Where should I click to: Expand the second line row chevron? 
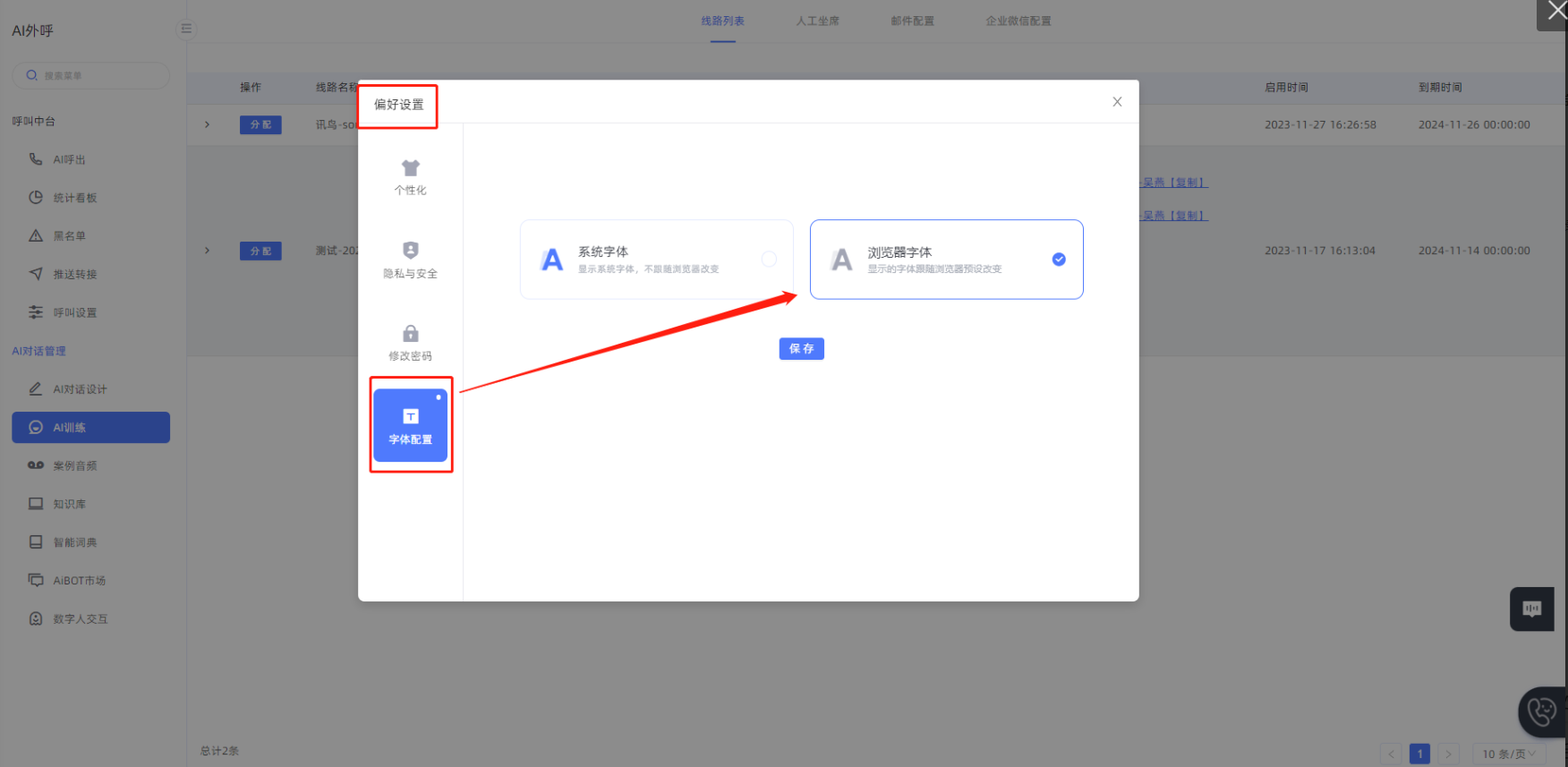pos(208,251)
